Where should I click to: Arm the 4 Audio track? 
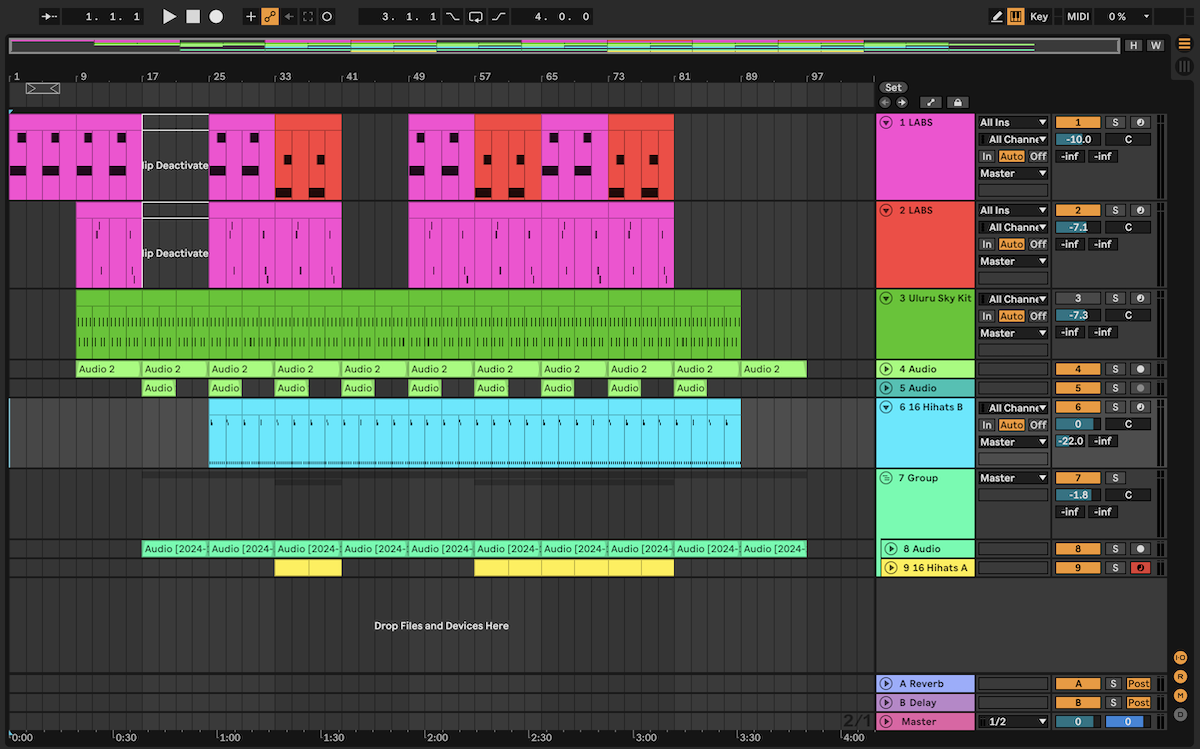pos(1140,370)
